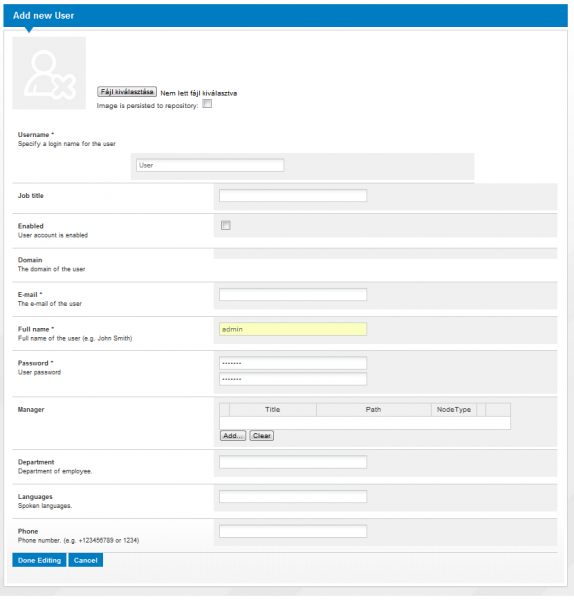
Task: Click the Department input field
Action: (293, 462)
